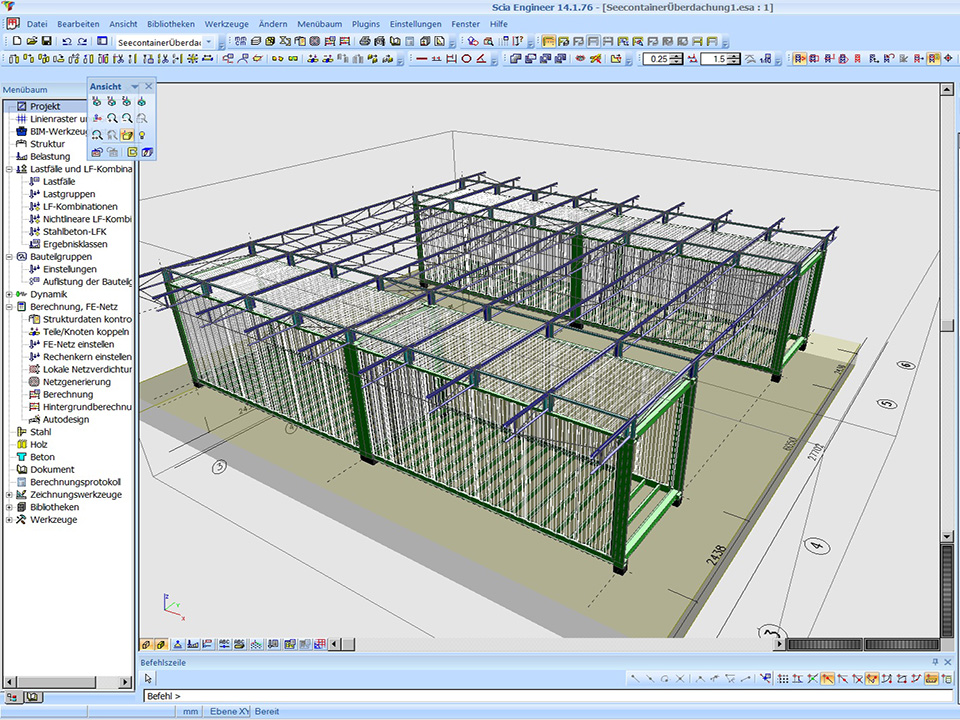Click the Save project icon in toolbar
Viewport: 960px width, 720px height.
coord(46,42)
